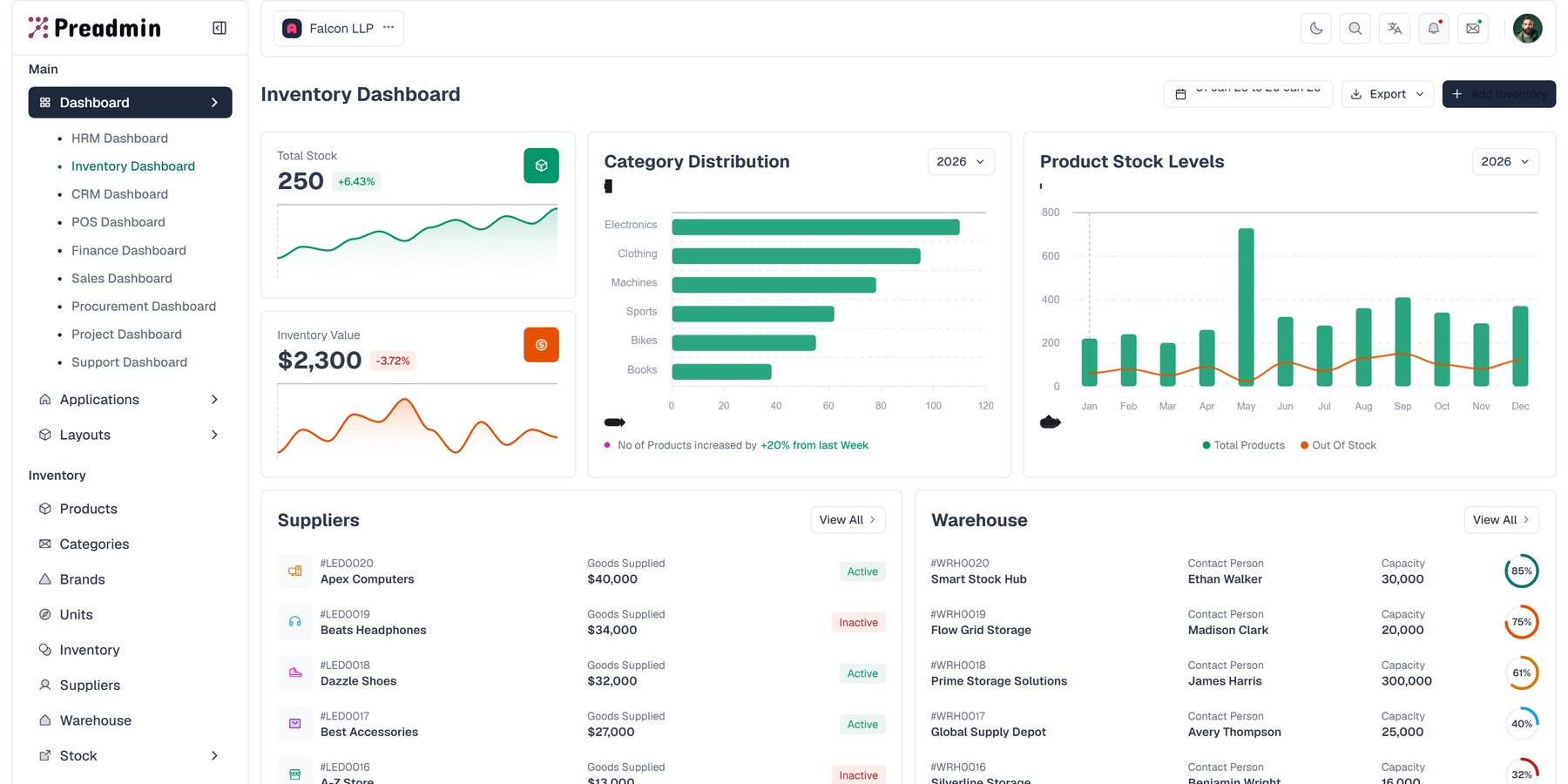The image size is (1568, 784).
Task: Click the Warehouse sidebar icon
Action: (45, 720)
